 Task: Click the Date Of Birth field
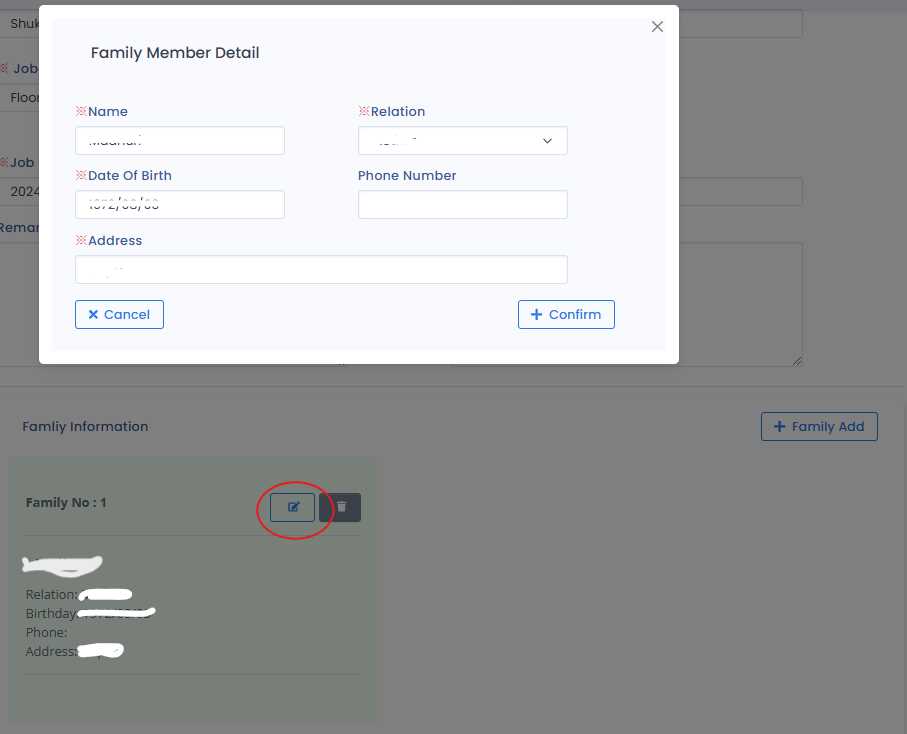[180, 205]
